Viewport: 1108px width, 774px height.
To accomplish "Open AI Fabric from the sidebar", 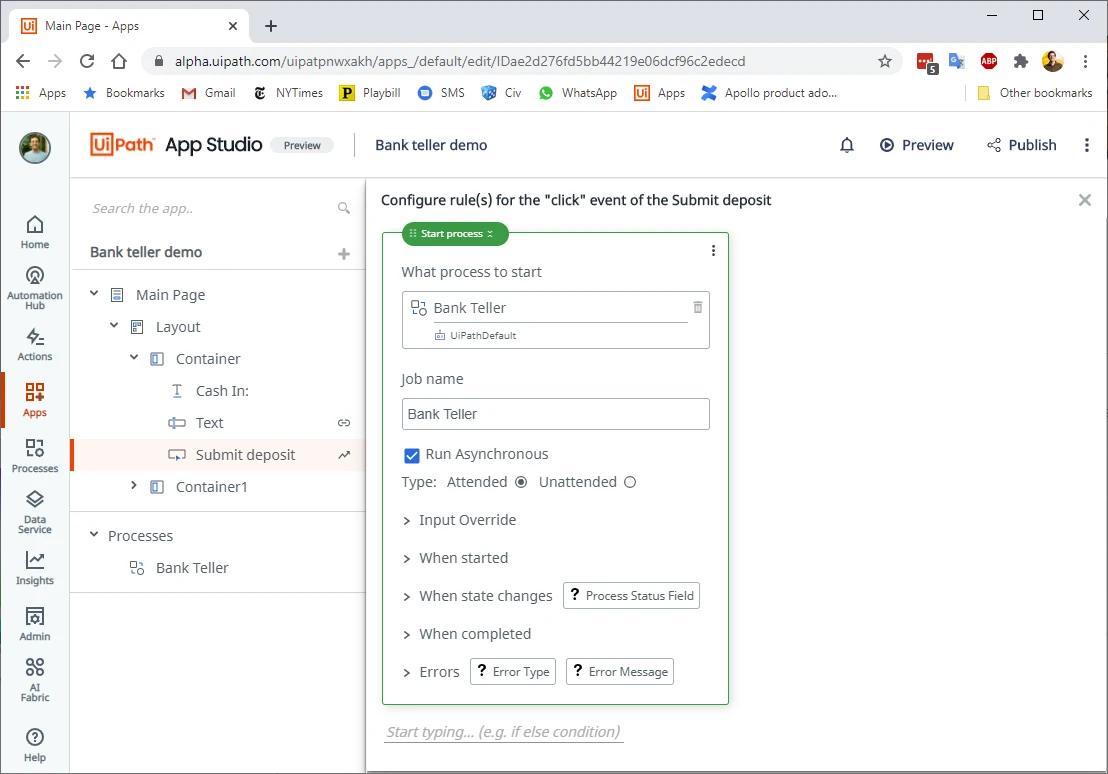I will pyautogui.click(x=35, y=680).
